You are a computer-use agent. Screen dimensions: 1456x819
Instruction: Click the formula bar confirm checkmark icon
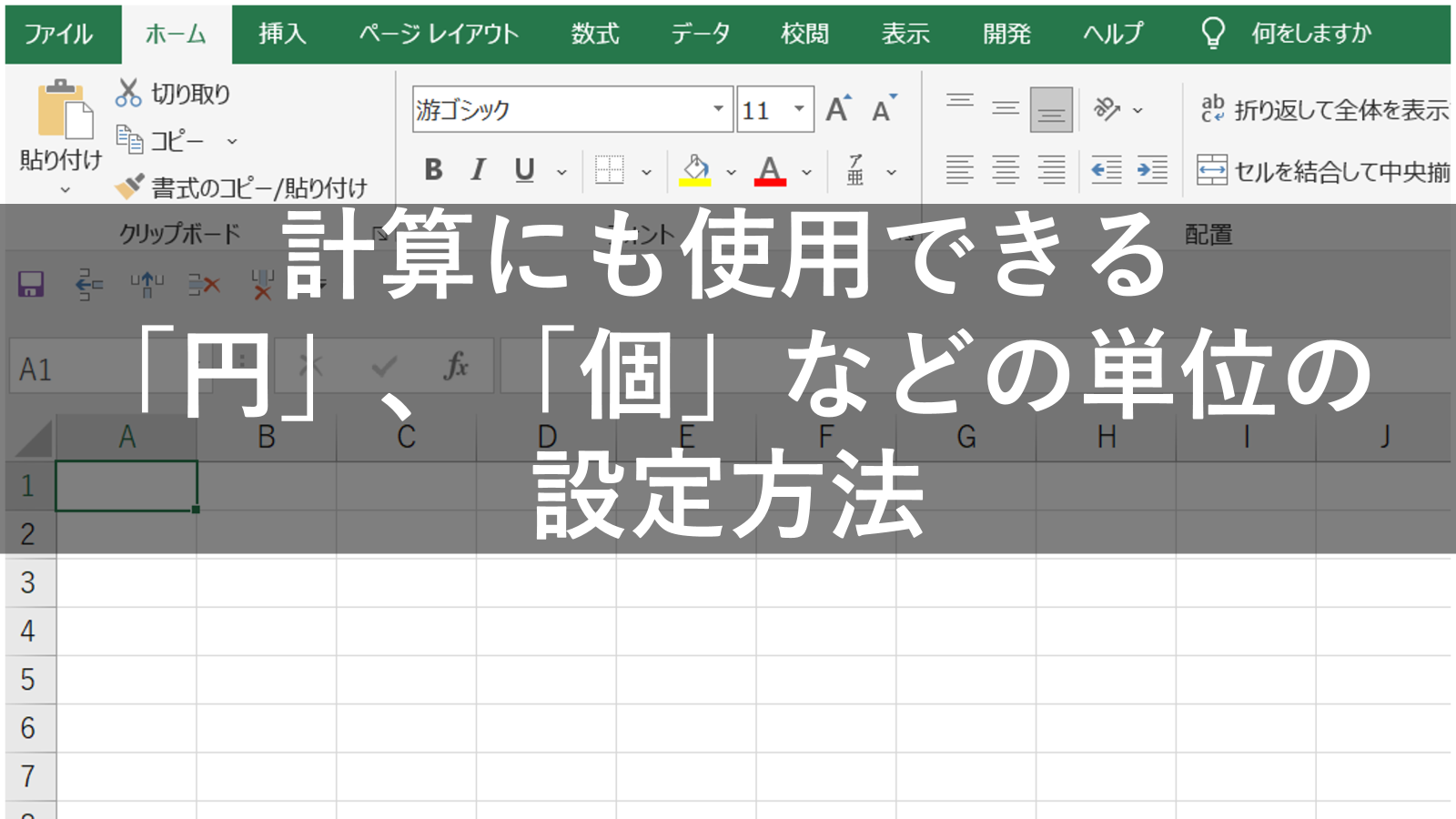point(384,366)
